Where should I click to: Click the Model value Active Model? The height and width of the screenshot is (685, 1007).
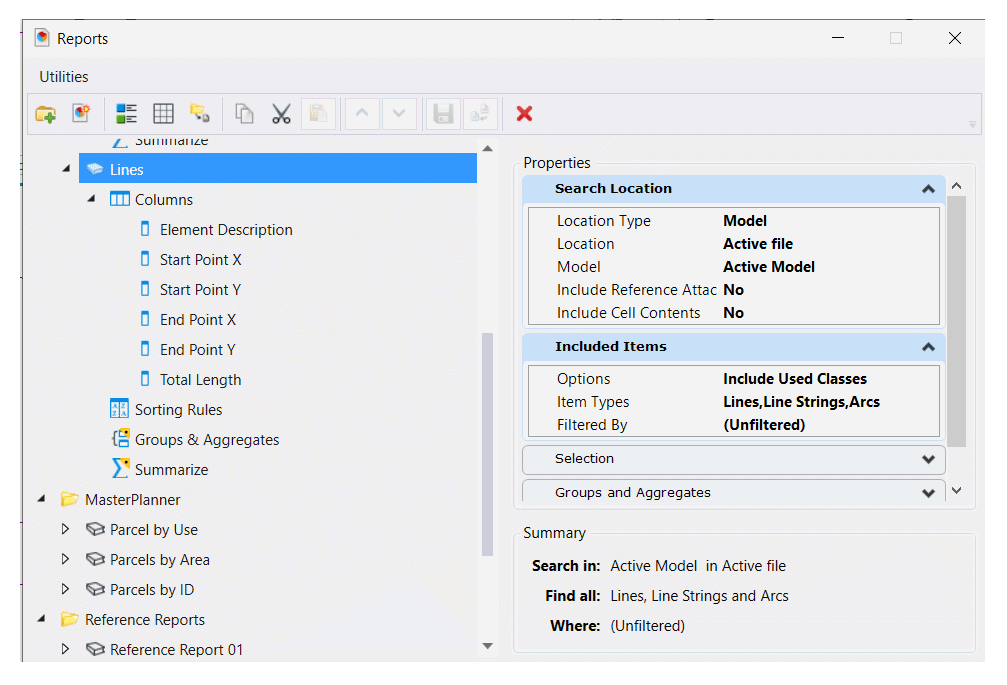[x=769, y=267]
